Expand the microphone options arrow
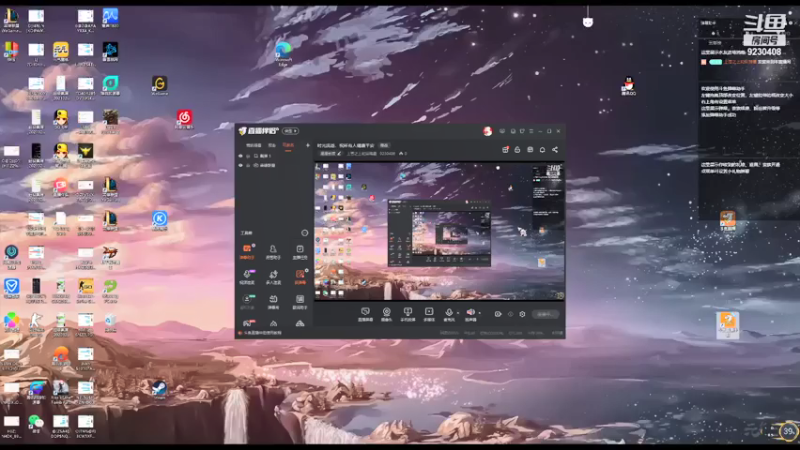This screenshot has height=450, width=800. 457,313
